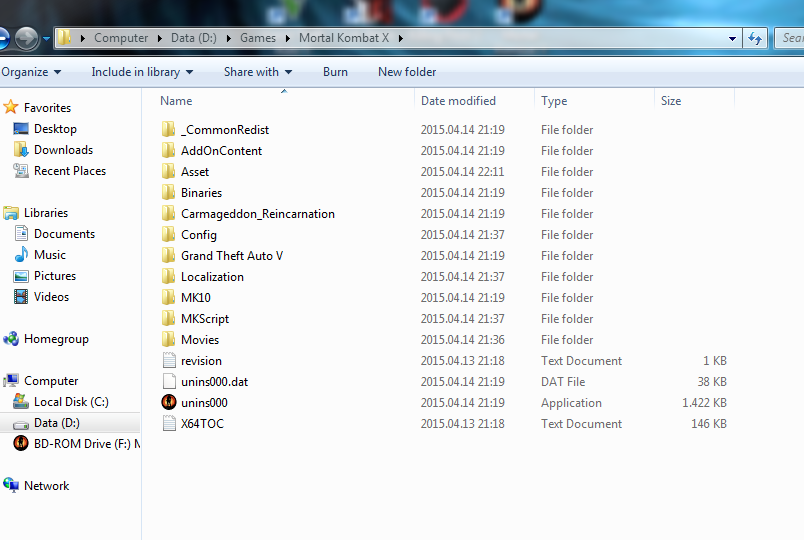Expand the arrow after Data (D:) in breadcrumb
This screenshot has height=540, width=804.
coord(228,38)
